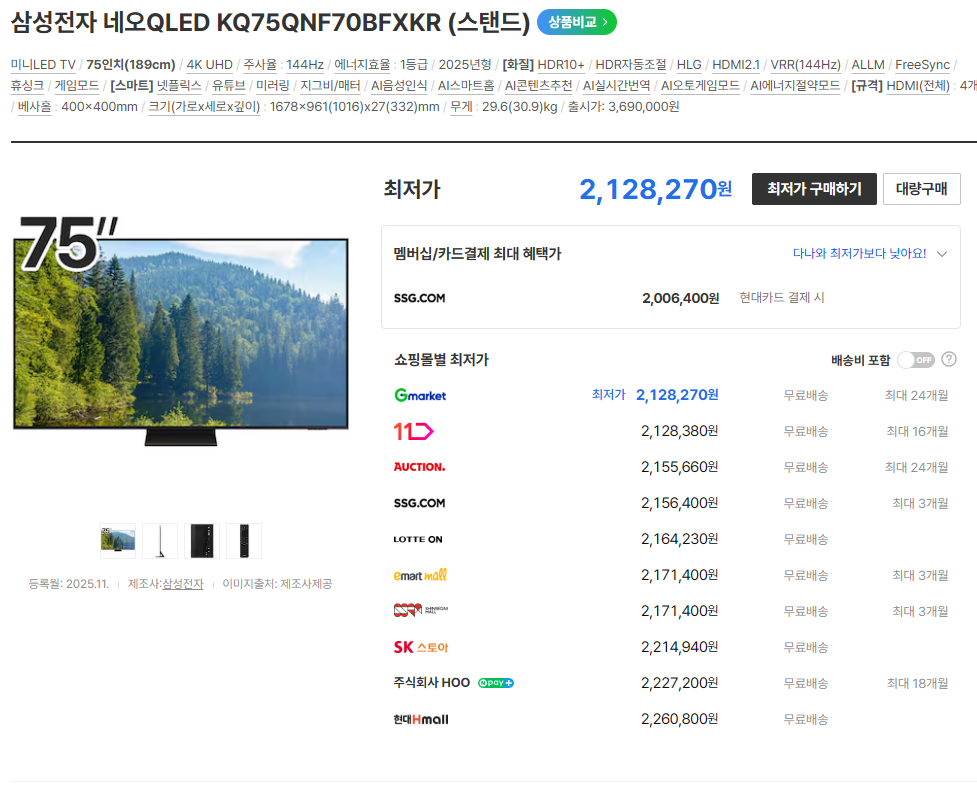Screen dimensions: 977x790
Task: Click the 최저가 구매하기 button
Action: 814,189
